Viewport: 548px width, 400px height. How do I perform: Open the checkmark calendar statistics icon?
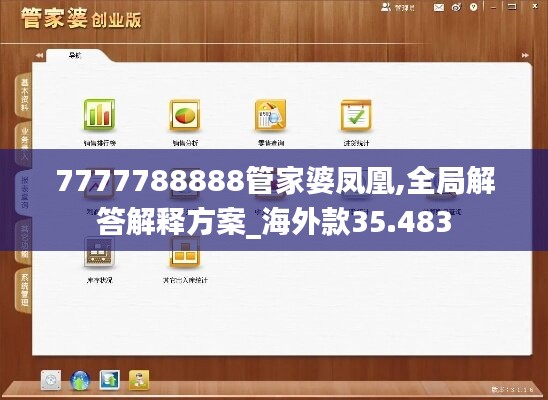click(356, 116)
